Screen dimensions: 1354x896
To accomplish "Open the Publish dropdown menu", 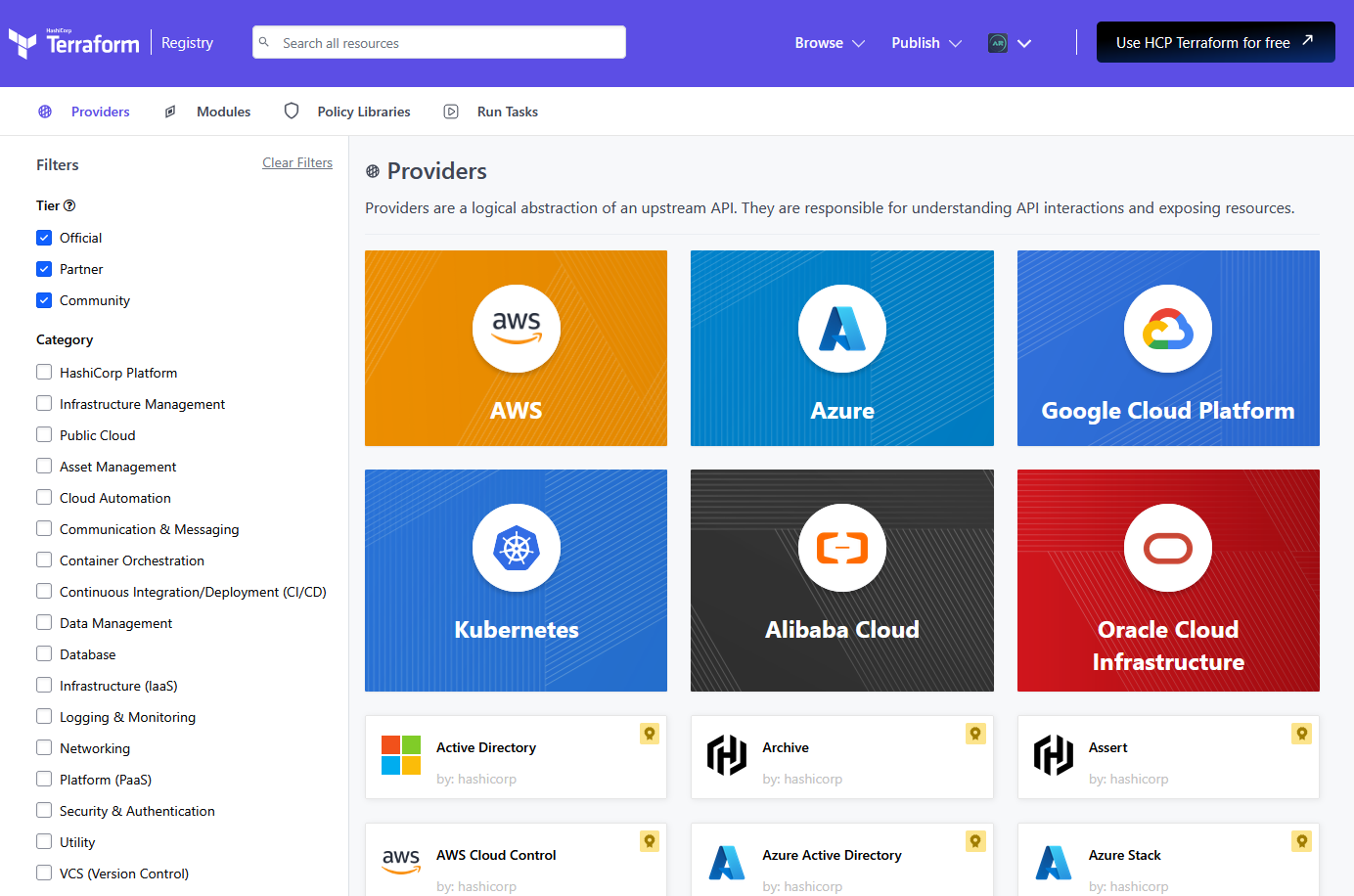I will coord(926,43).
